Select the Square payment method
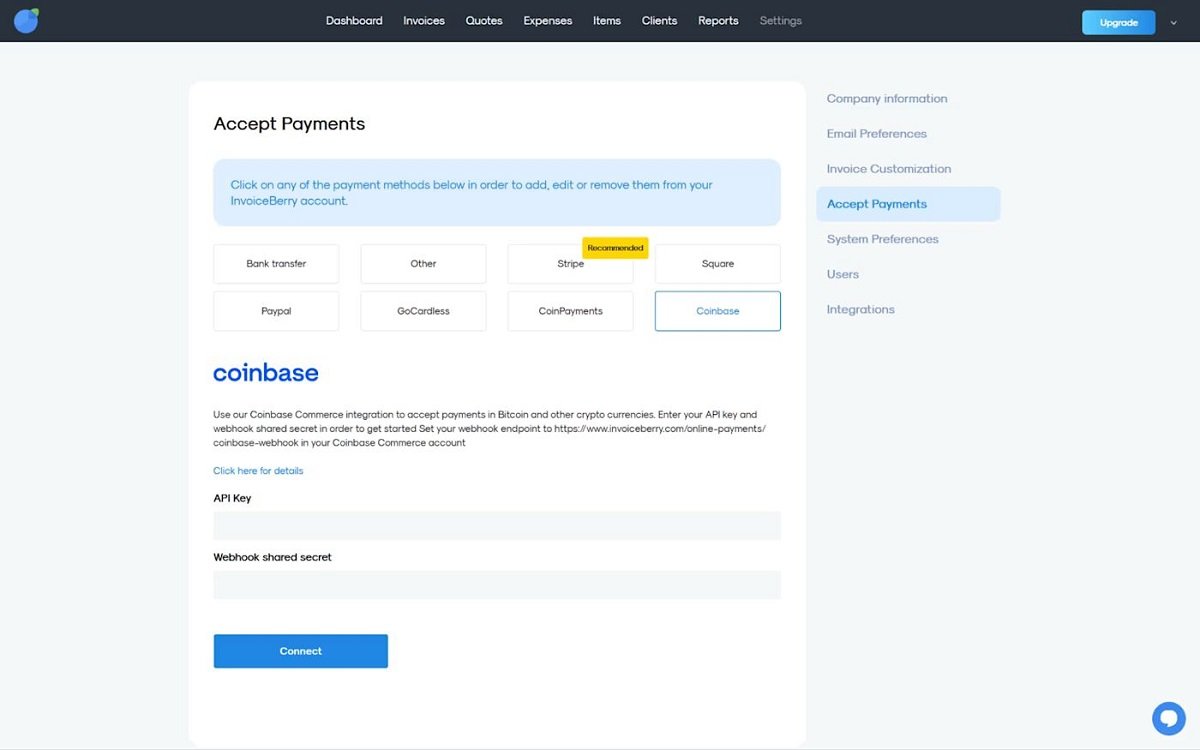The height and width of the screenshot is (750, 1200). pos(717,263)
